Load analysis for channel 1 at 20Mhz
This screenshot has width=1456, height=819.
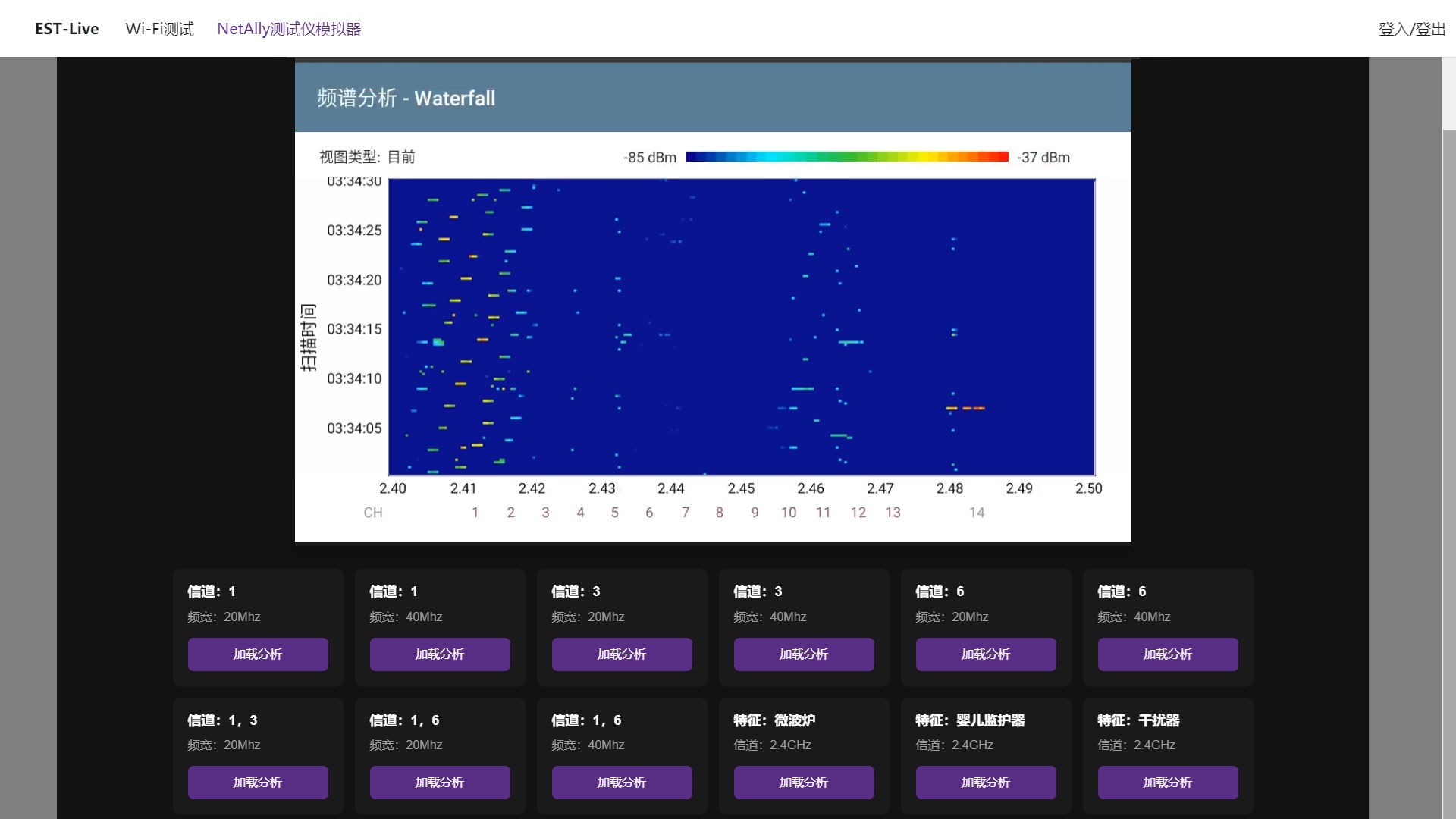258,654
